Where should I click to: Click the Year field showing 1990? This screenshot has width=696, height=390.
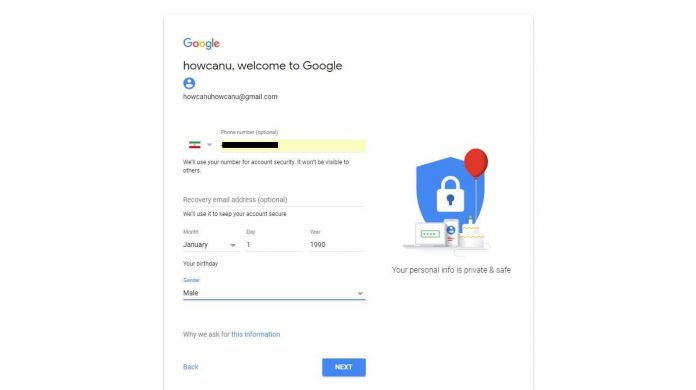[337, 244]
